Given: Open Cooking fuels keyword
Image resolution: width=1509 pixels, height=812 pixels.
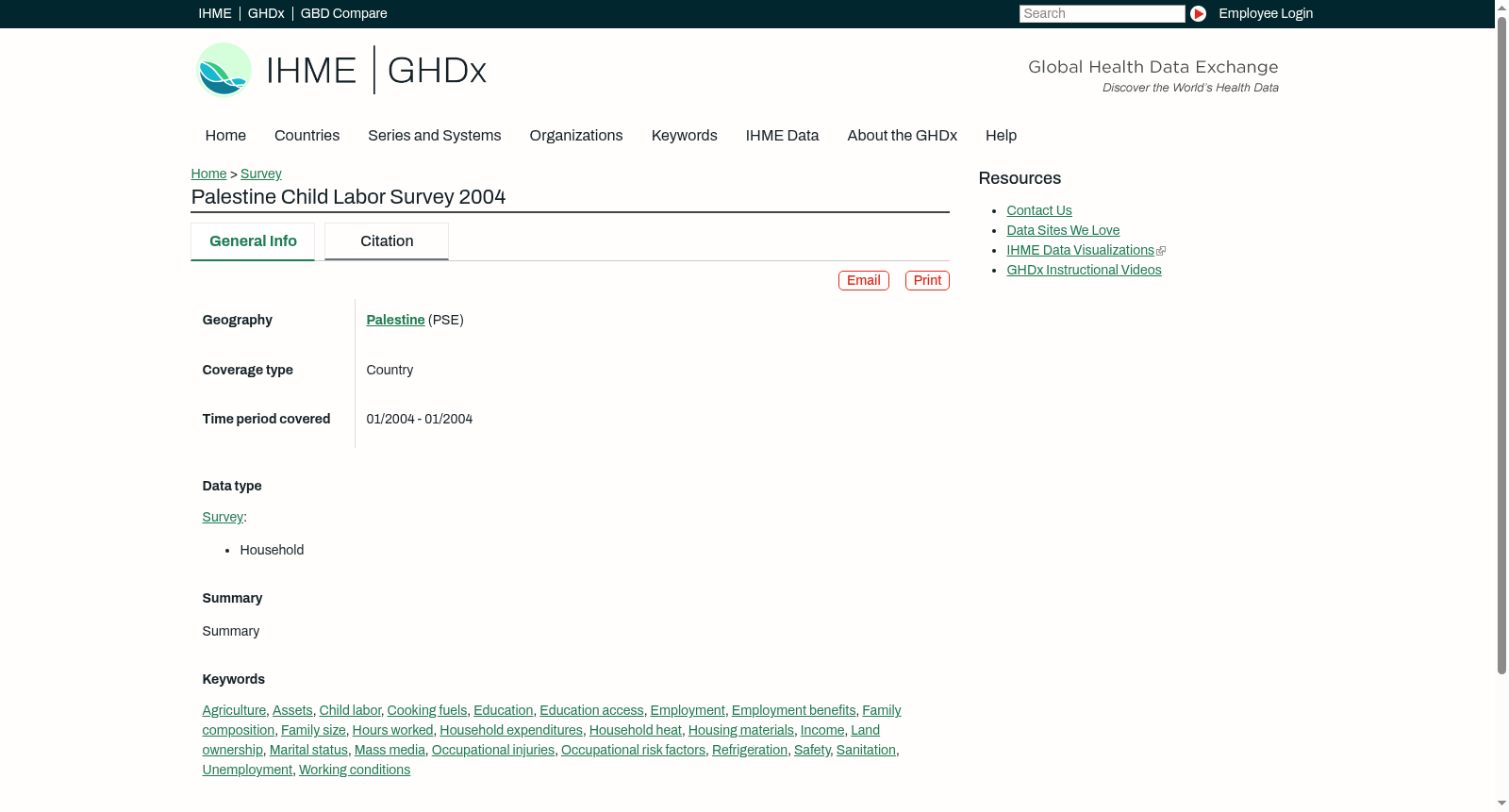Looking at the screenshot, I should 427,710.
